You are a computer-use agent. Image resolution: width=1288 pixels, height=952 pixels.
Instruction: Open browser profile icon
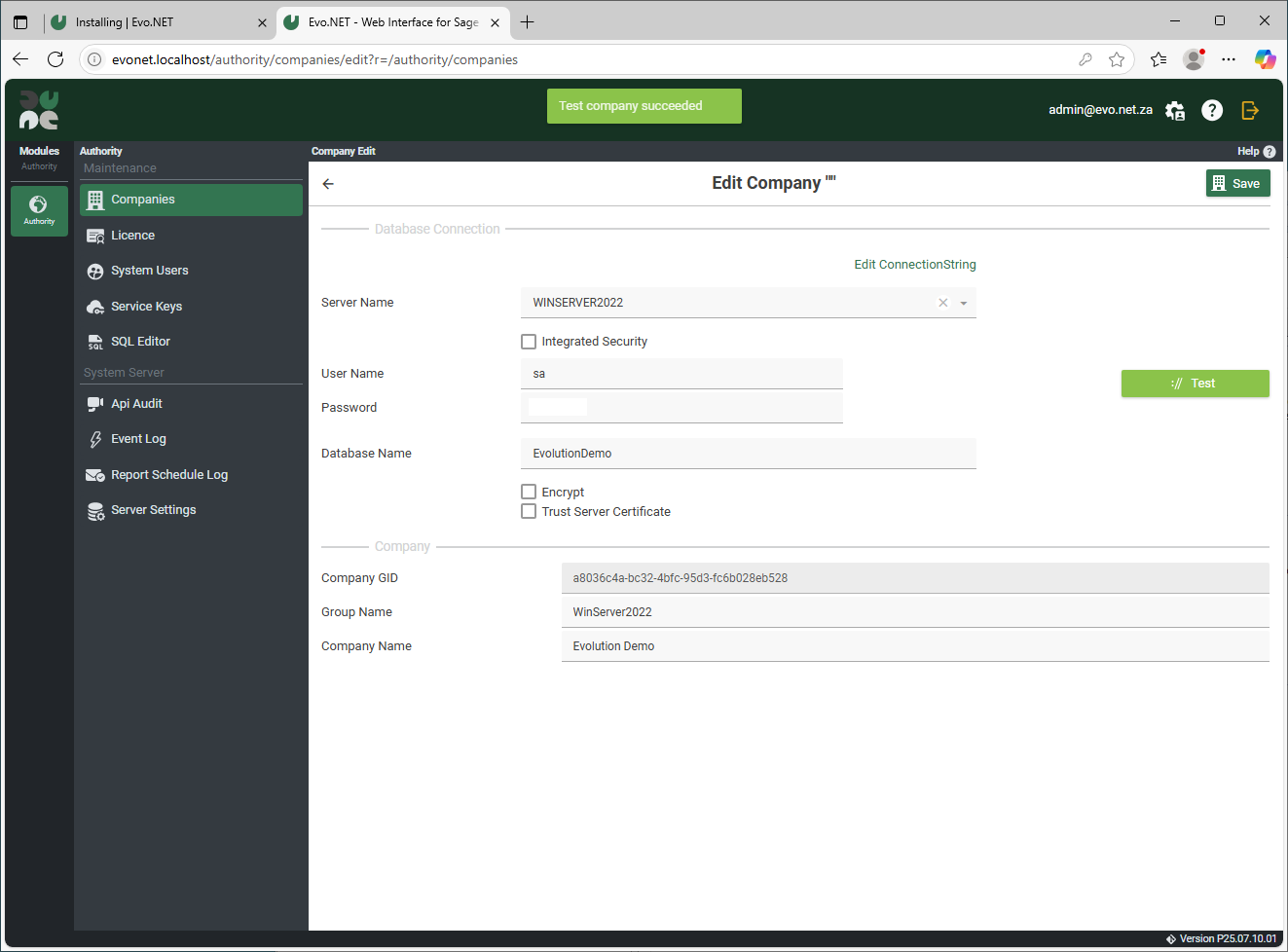[x=1194, y=59]
